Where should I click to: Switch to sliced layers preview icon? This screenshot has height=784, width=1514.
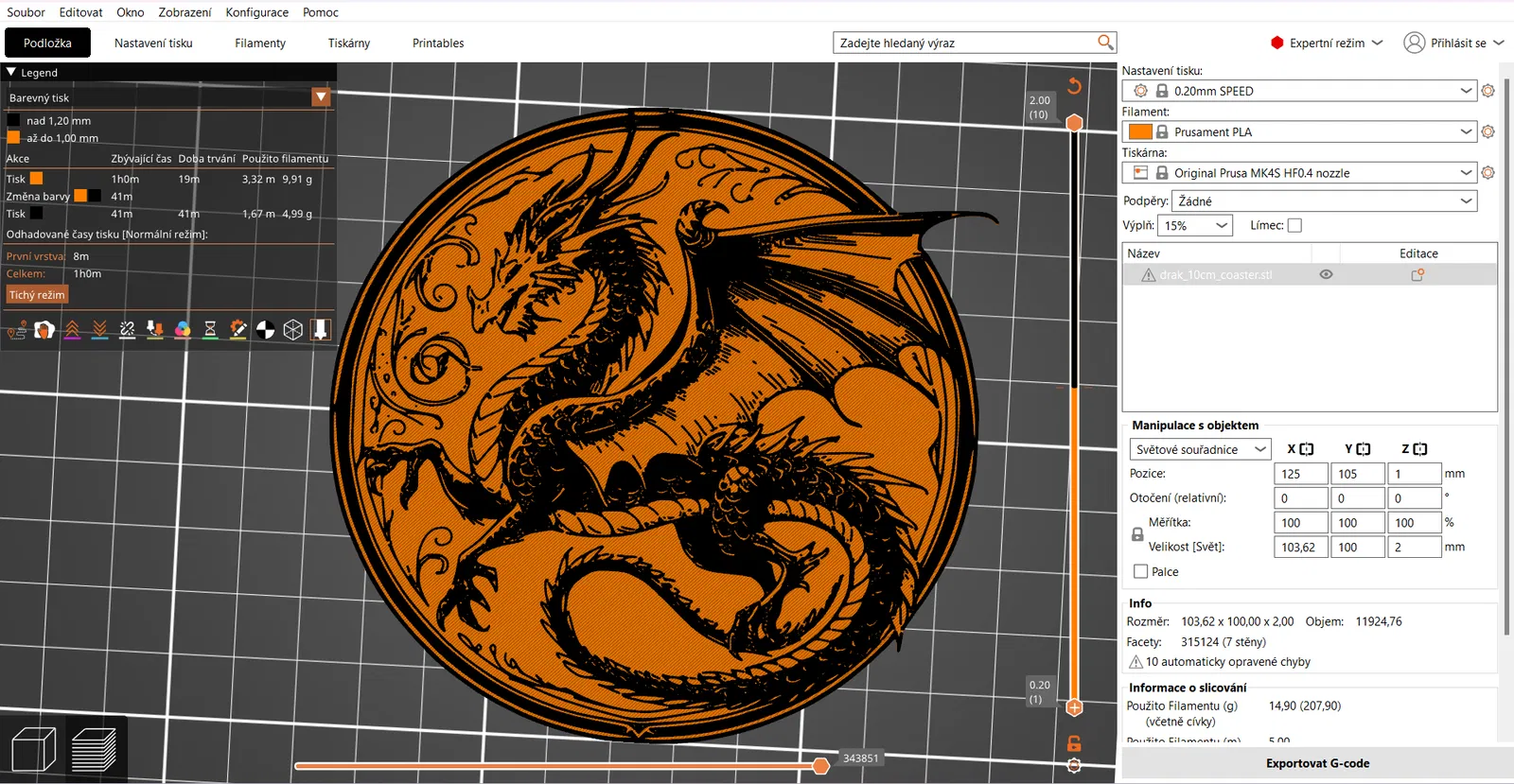click(x=94, y=750)
